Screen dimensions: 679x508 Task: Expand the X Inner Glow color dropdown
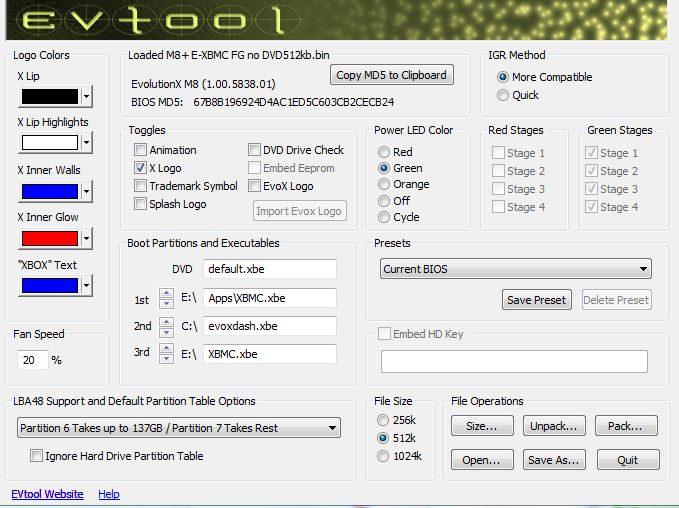(x=87, y=238)
